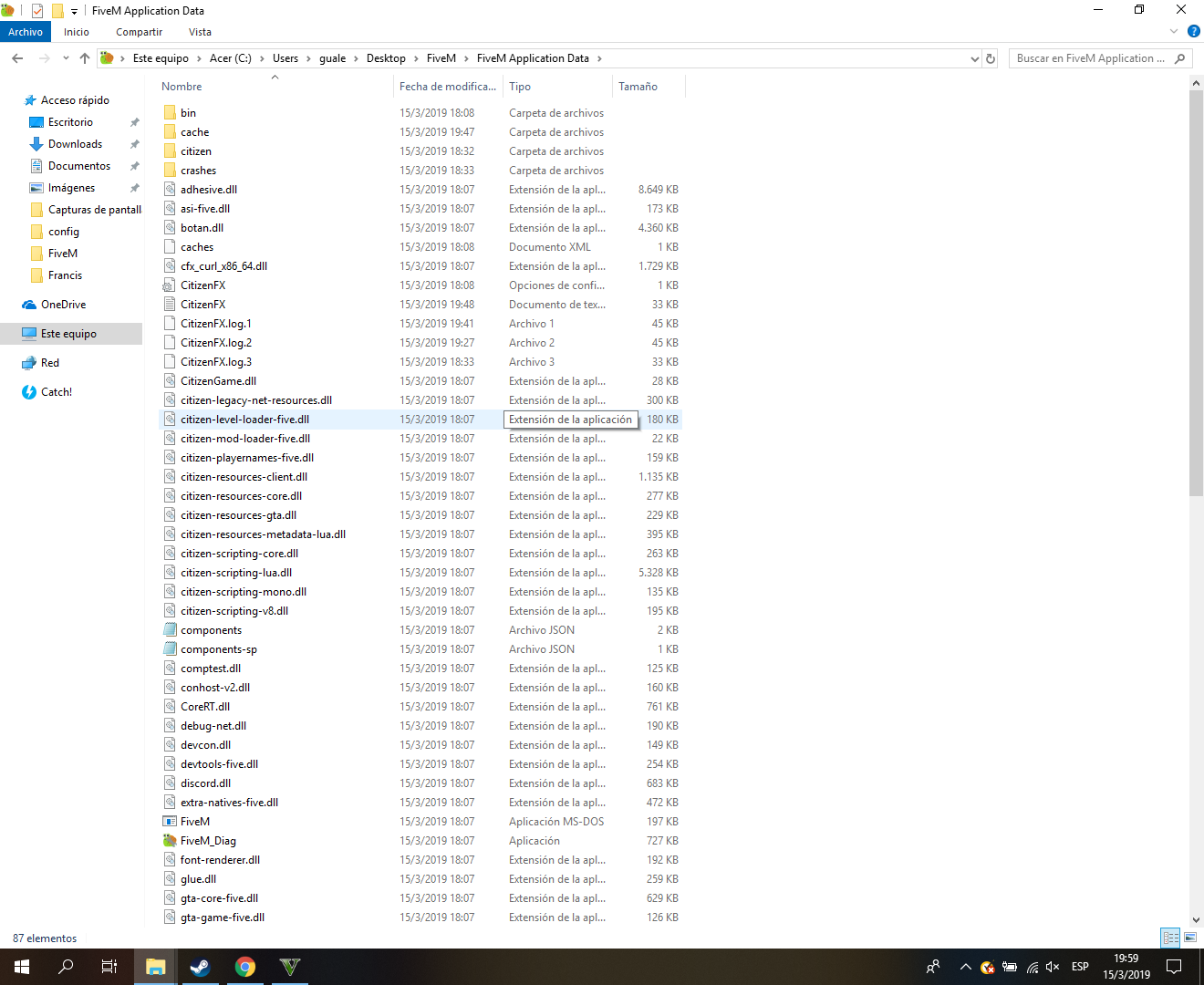
Task: Open Imágenes in navigation pane
Action: point(71,188)
